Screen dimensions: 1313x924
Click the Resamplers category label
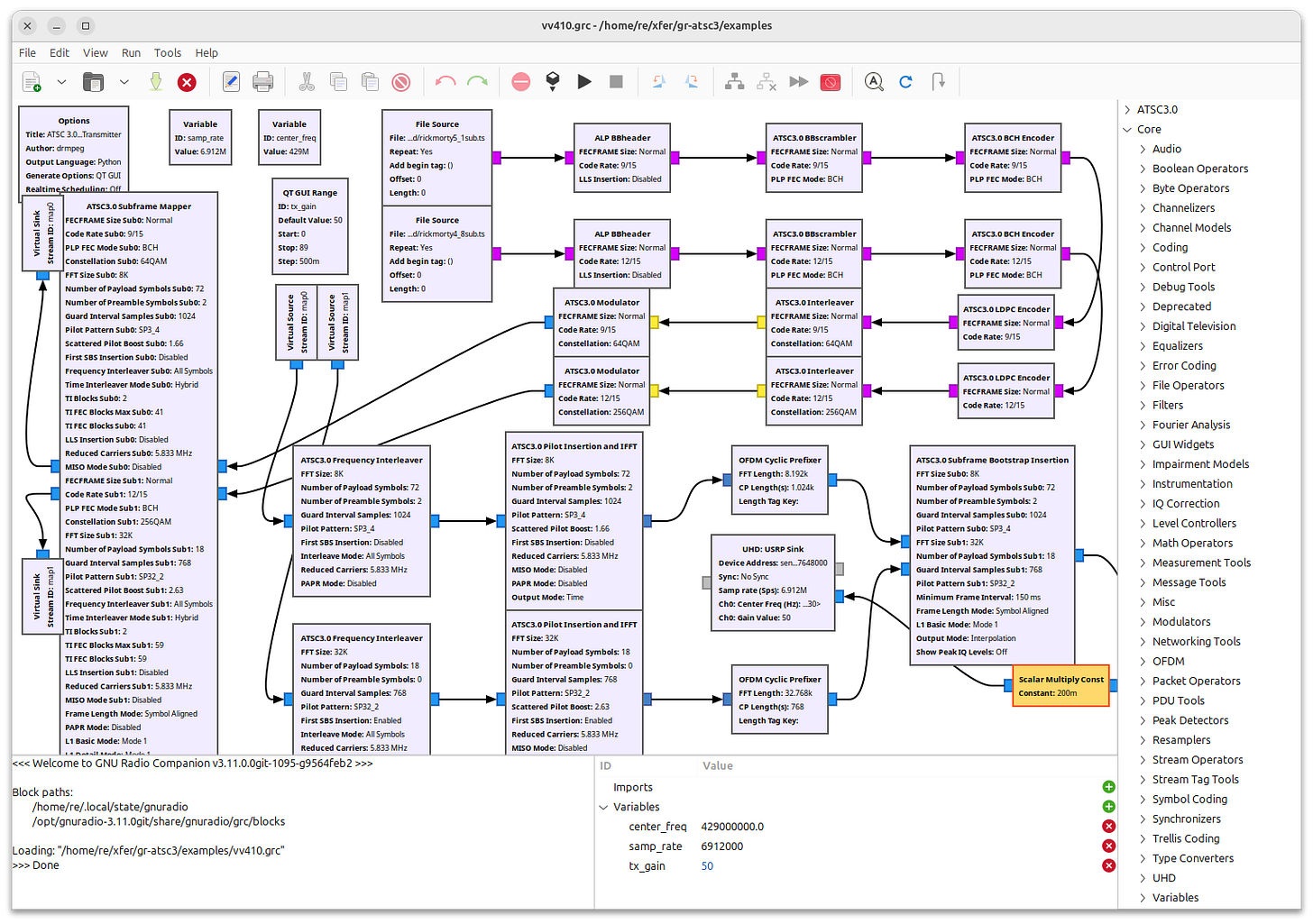pyautogui.click(x=1181, y=740)
